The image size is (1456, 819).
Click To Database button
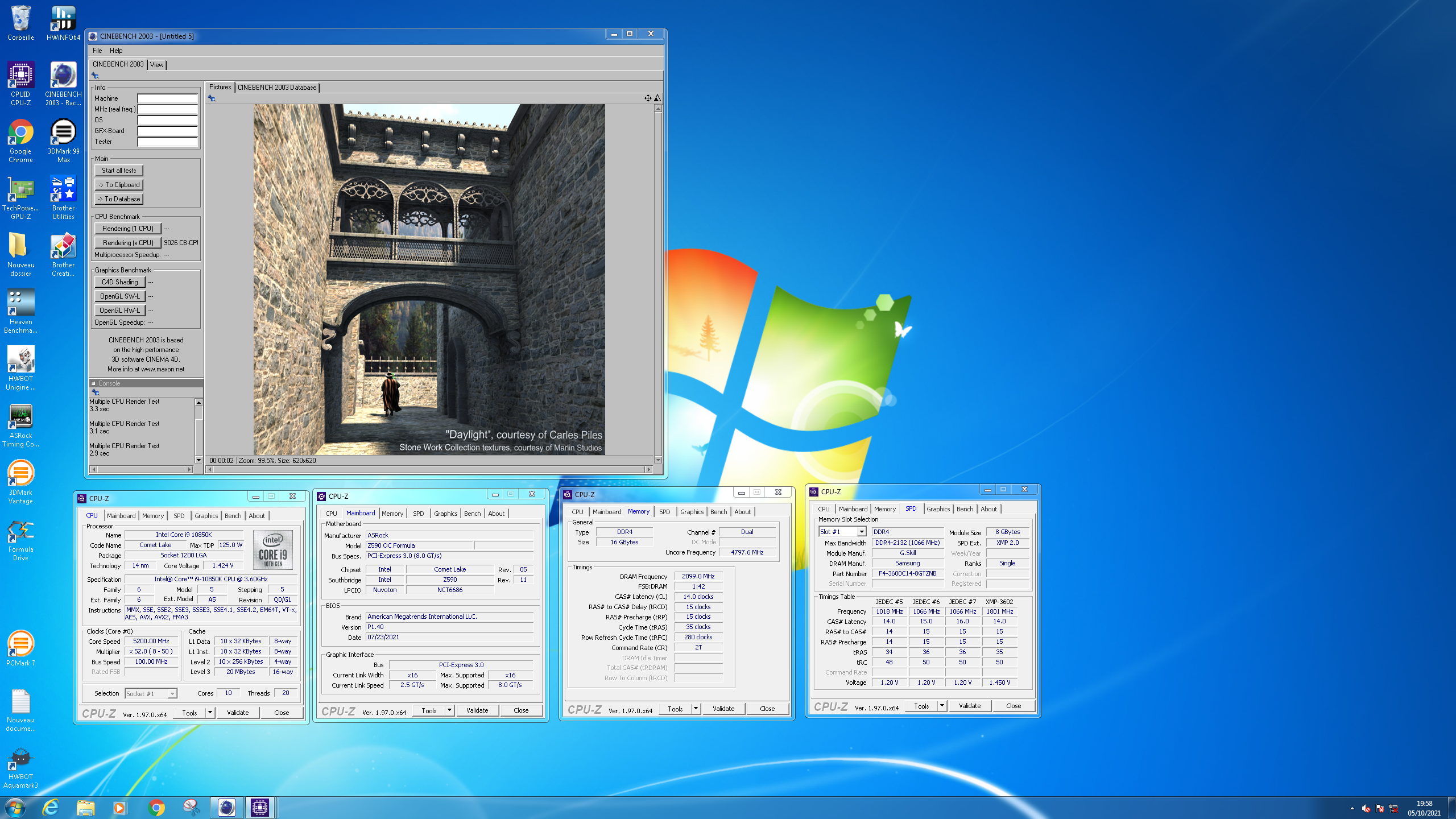coord(119,199)
